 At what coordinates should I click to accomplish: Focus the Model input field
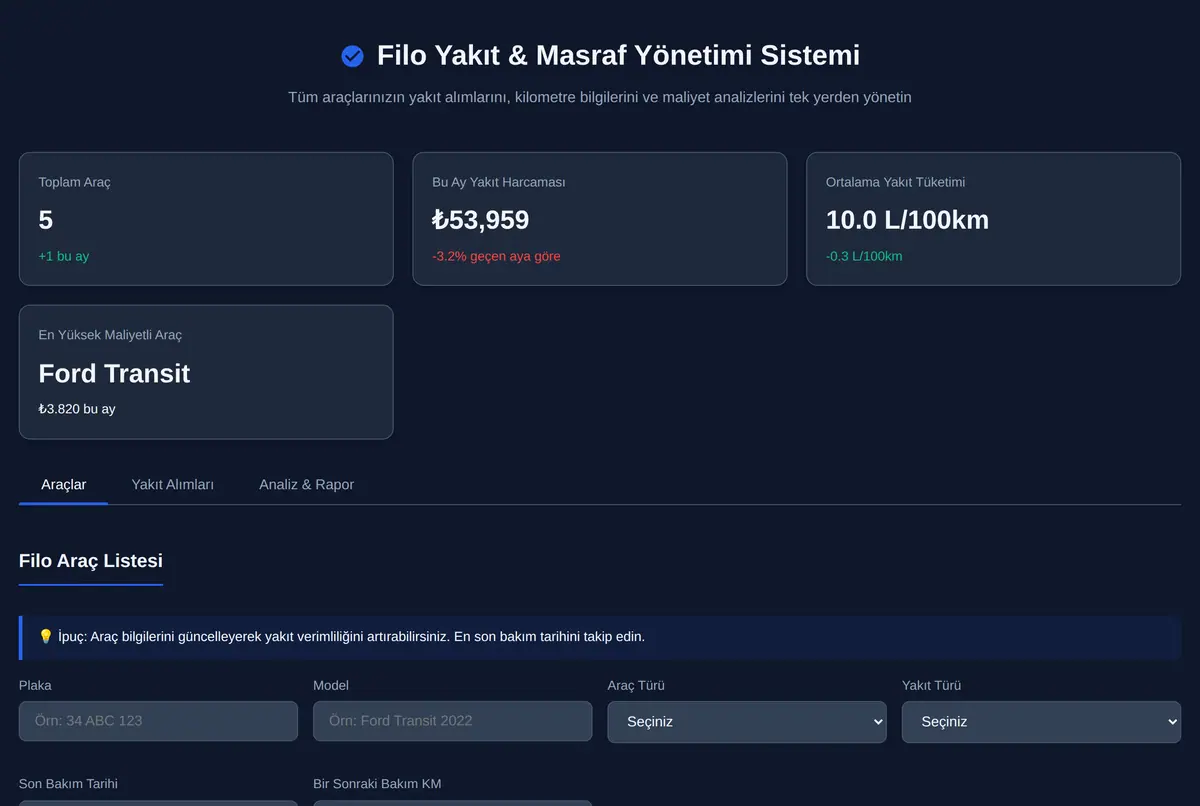452,721
